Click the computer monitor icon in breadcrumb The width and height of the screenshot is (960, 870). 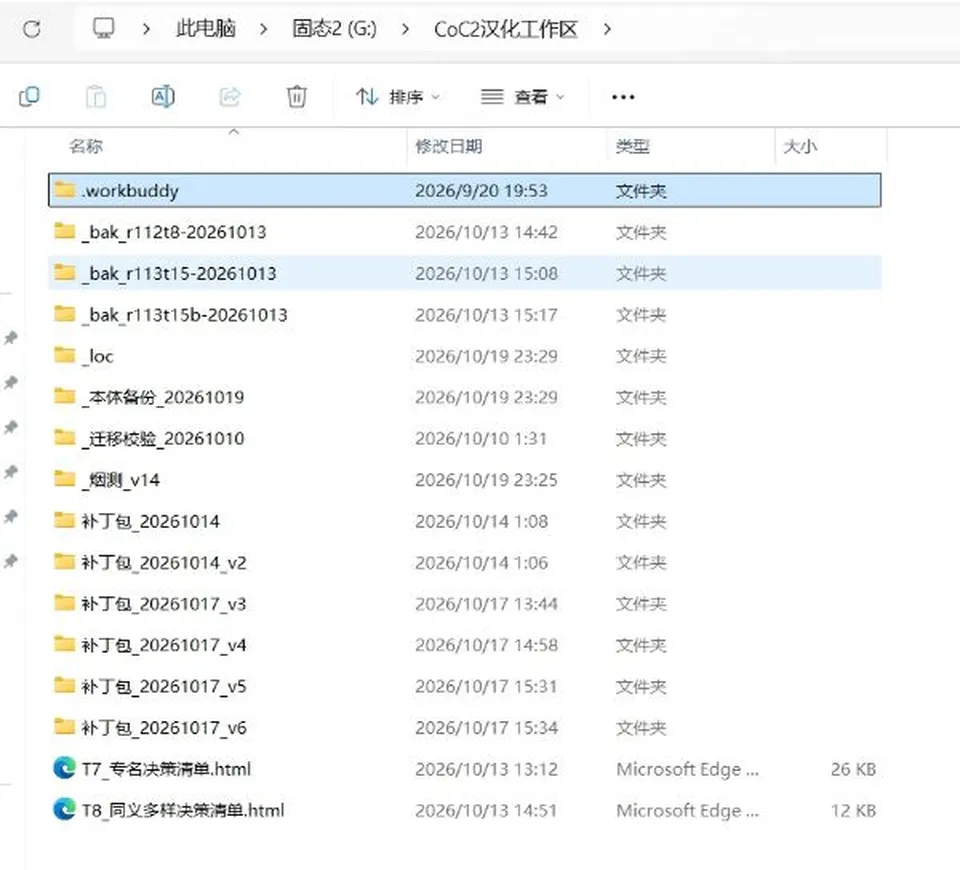[x=103, y=28]
